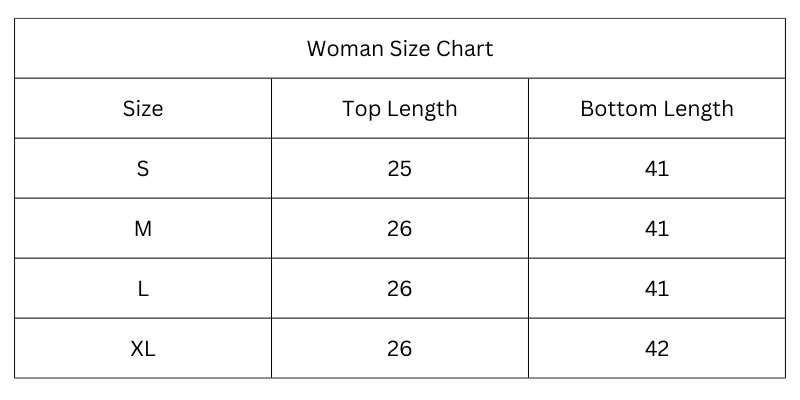Select the "L" size cell

[x=143, y=288]
